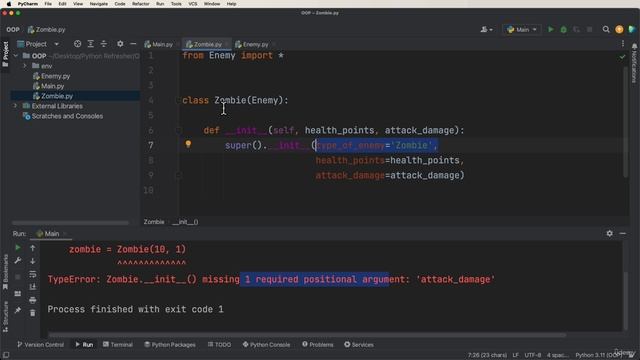Print the Run console output
This screenshot has height=360, width=640.
[x=33, y=300]
